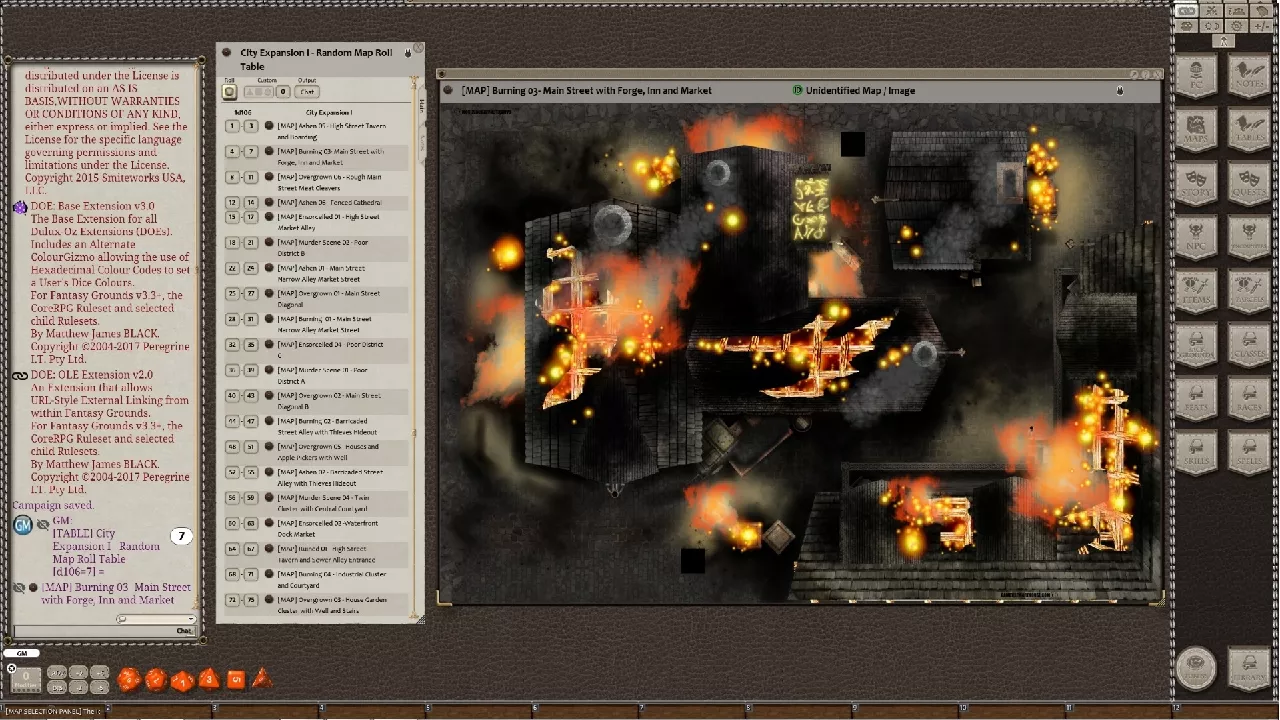This screenshot has width=1280, height=720.
Task: Toggle the table window lock icon
Action: tap(408, 53)
